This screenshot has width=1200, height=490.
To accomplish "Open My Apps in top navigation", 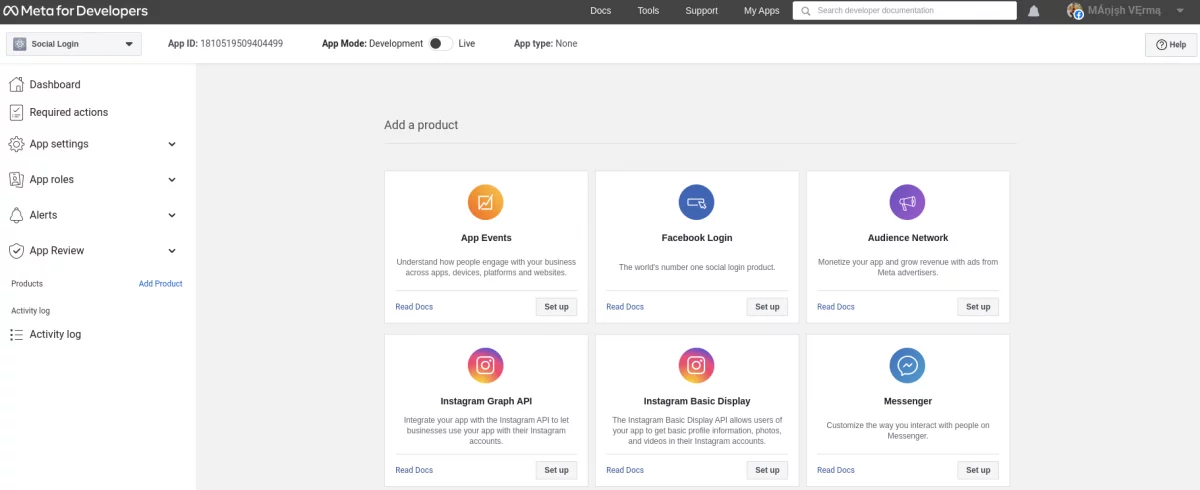I will pyautogui.click(x=762, y=11).
